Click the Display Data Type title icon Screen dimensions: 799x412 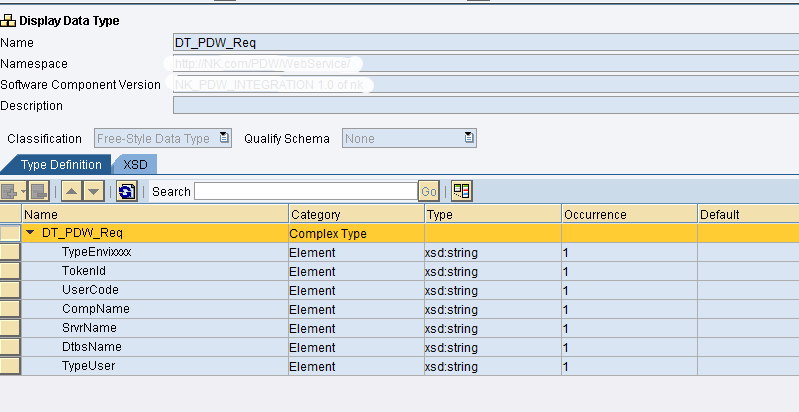click(9, 21)
